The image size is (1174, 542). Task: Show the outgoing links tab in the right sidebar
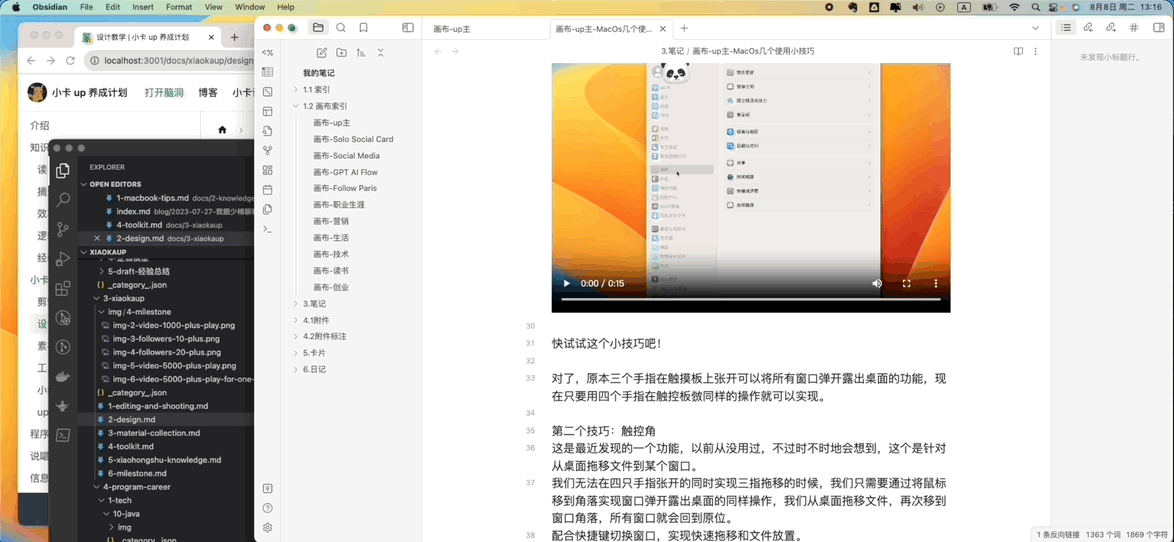point(1111,28)
